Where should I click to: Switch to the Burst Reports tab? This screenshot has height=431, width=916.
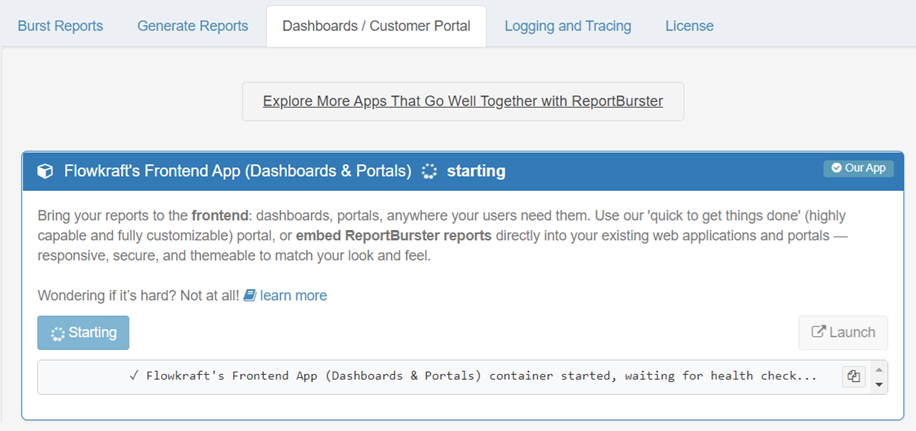(x=60, y=26)
